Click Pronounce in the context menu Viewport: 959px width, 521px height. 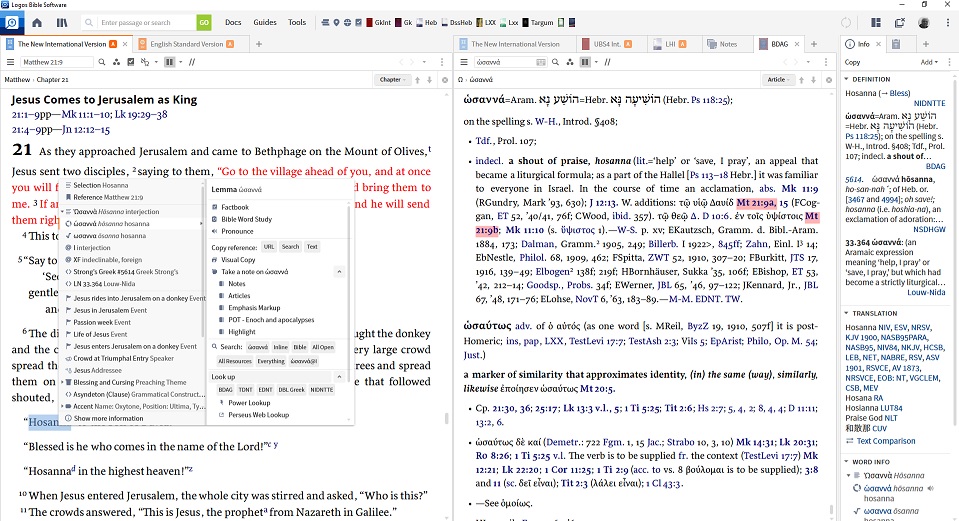point(237,231)
